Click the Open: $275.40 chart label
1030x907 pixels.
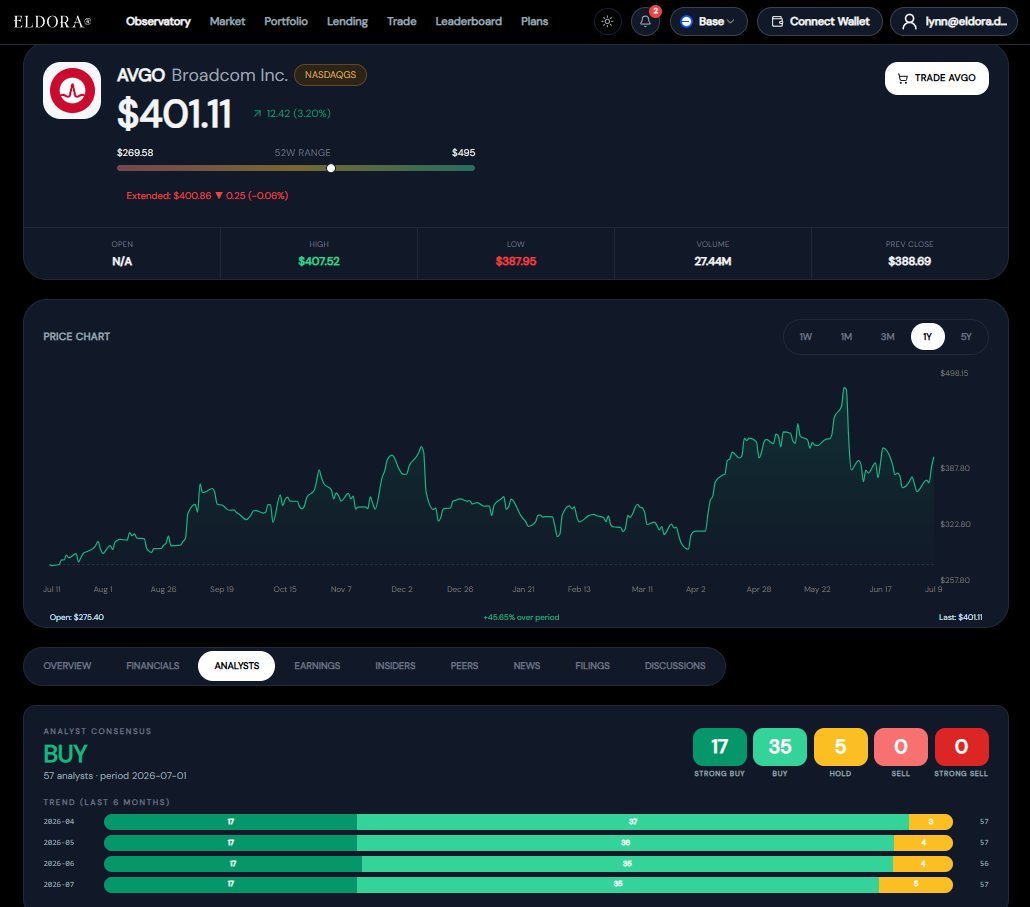click(x=77, y=617)
